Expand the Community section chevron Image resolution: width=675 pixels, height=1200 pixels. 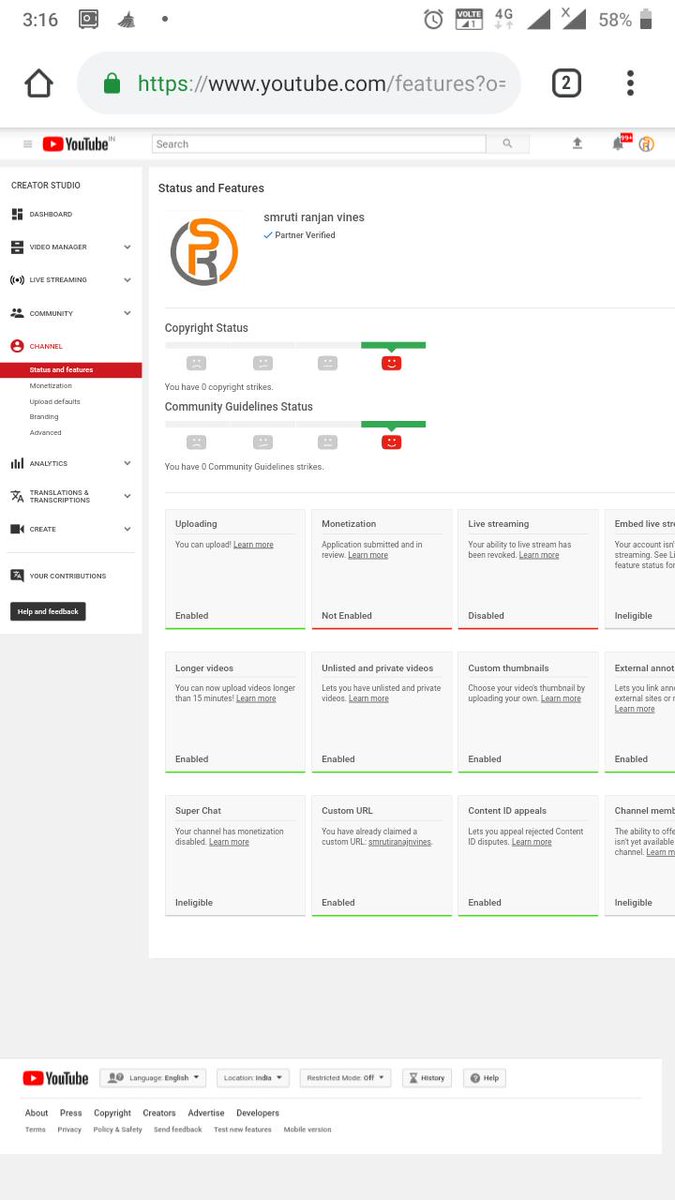(x=127, y=313)
